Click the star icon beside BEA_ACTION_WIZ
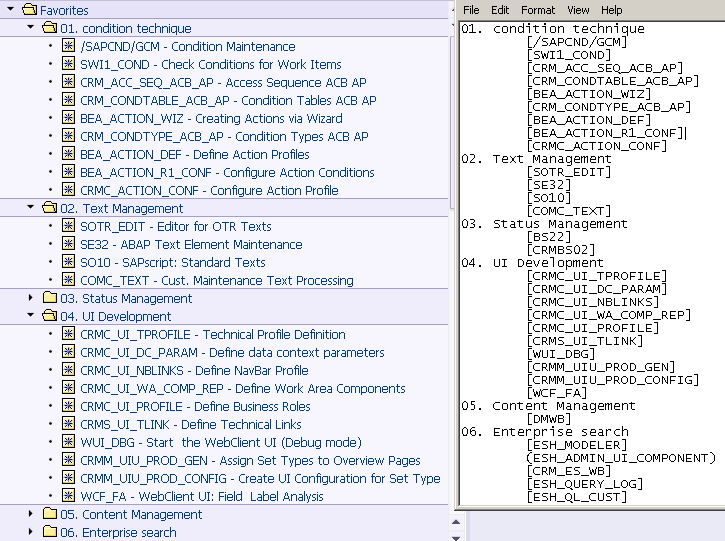 click(x=68, y=118)
